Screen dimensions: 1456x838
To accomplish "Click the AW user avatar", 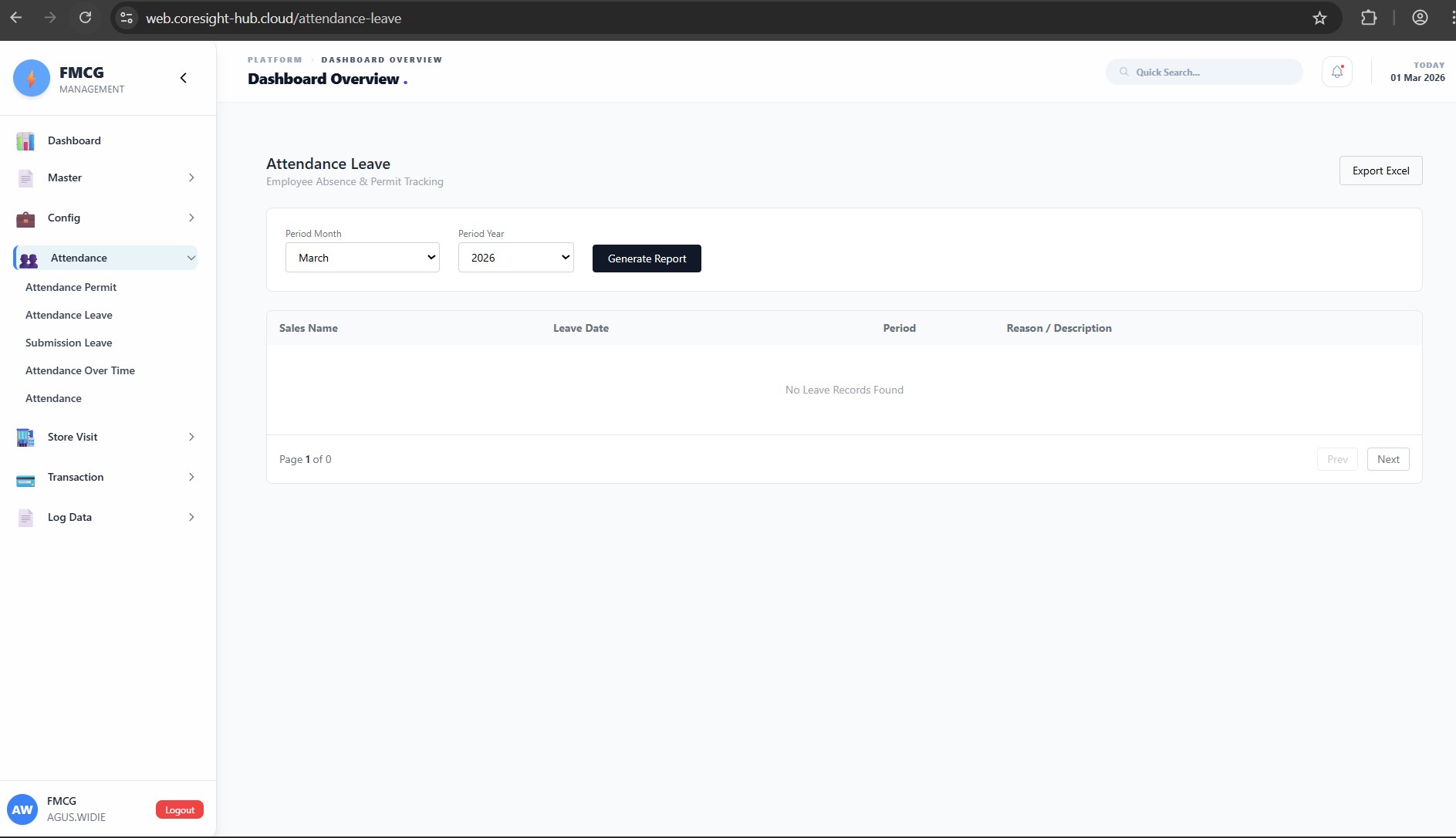I will (x=22, y=809).
